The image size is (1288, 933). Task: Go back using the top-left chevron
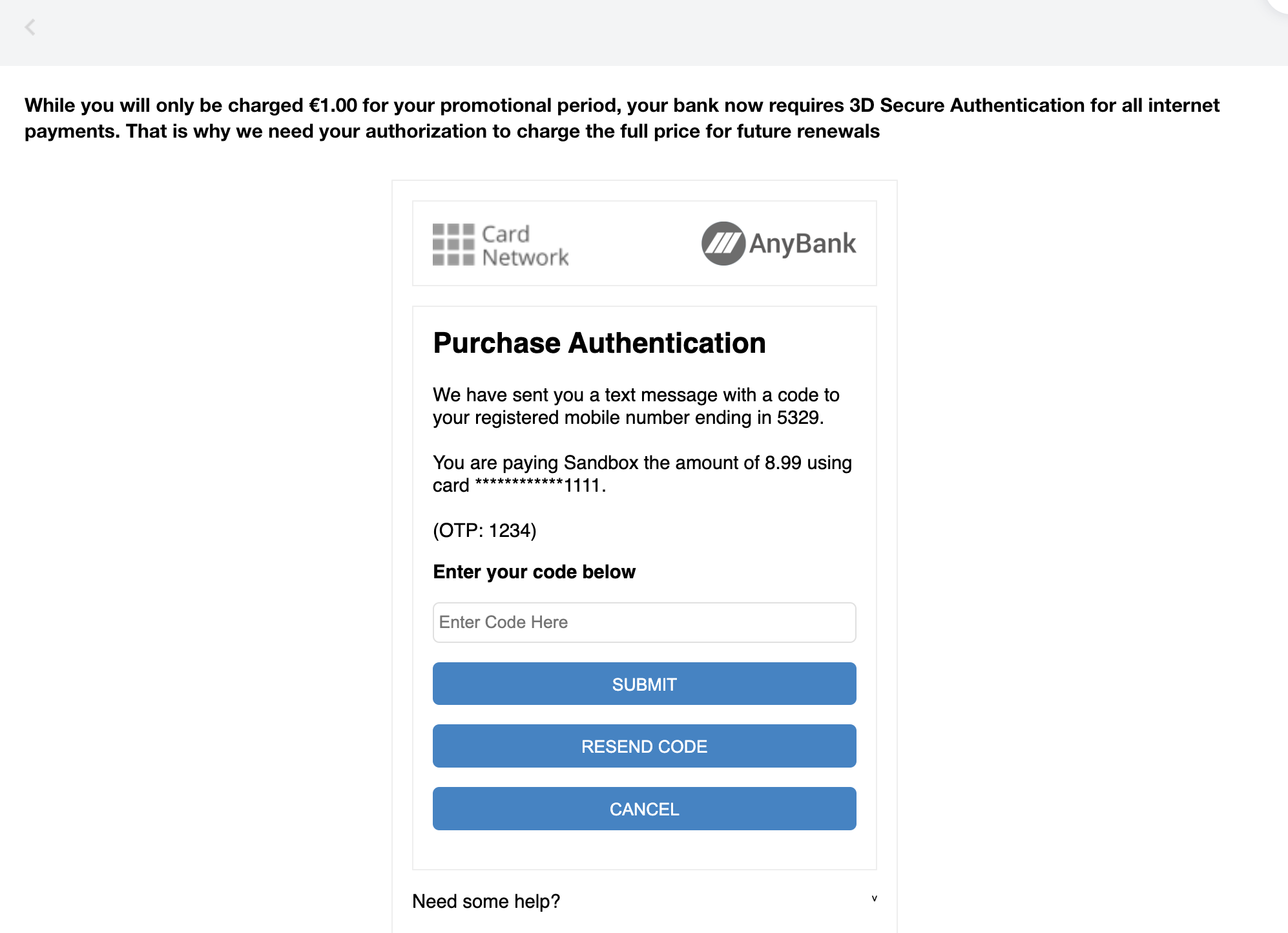[30, 27]
